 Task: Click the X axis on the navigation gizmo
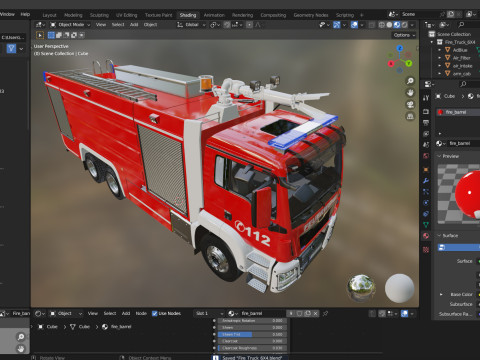click(391, 63)
